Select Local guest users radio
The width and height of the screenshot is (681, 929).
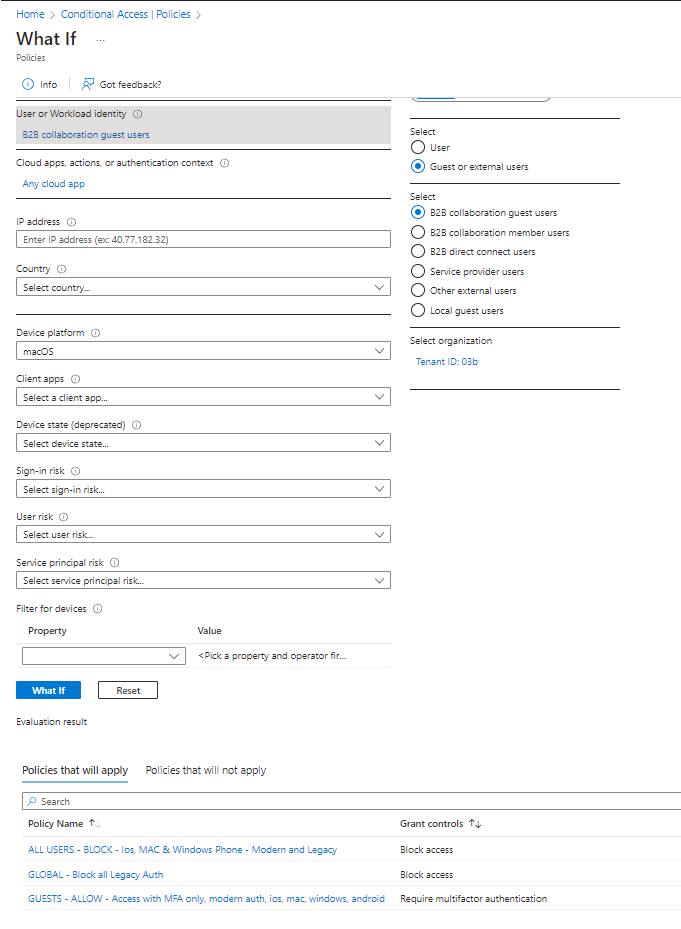[x=418, y=310]
